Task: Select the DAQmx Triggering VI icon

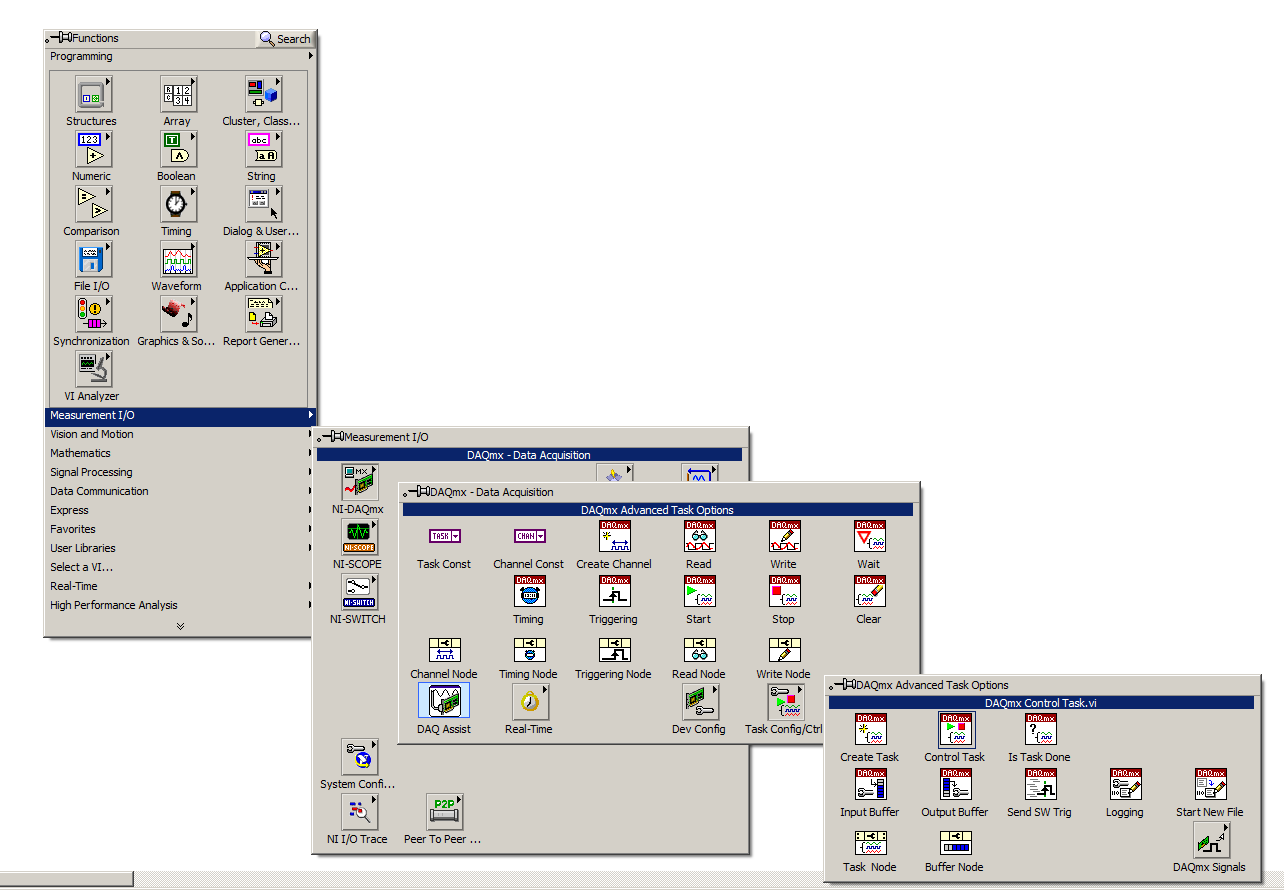Action: 614,592
